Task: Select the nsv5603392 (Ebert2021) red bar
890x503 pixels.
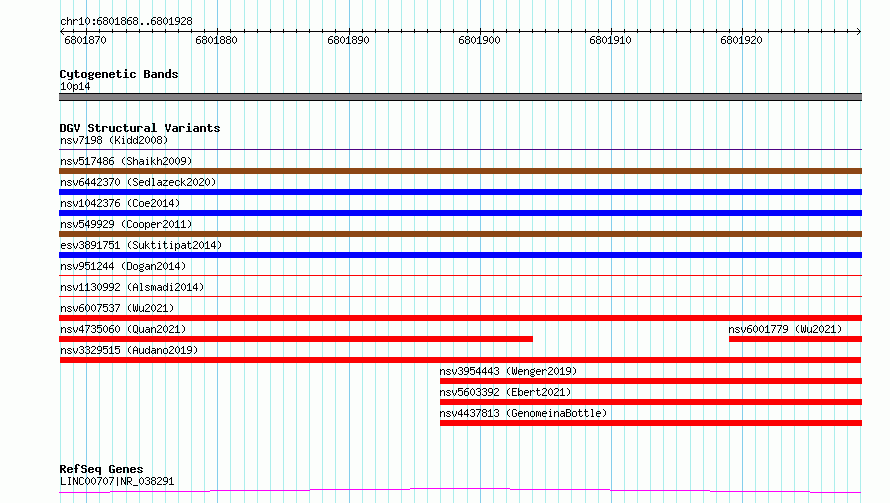Action: coord(651,402)
